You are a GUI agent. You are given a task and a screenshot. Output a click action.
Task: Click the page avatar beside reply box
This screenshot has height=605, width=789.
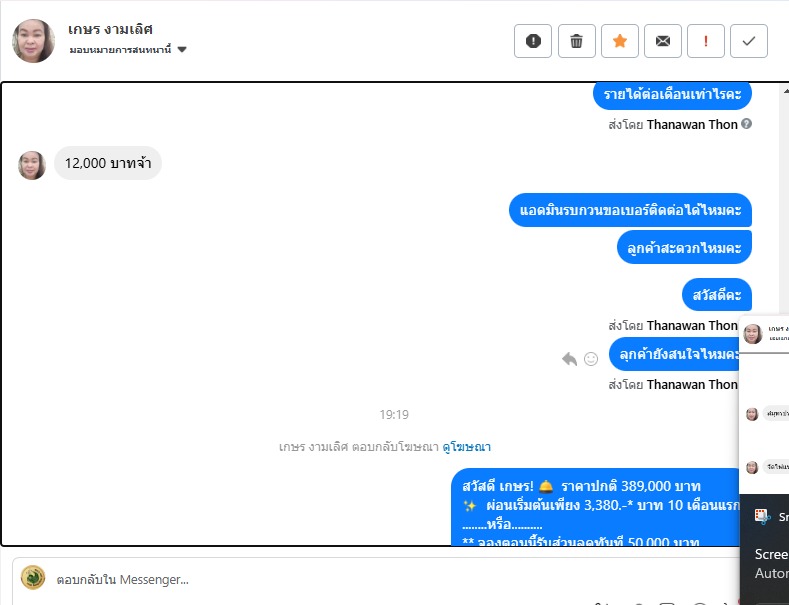[33, 577]
